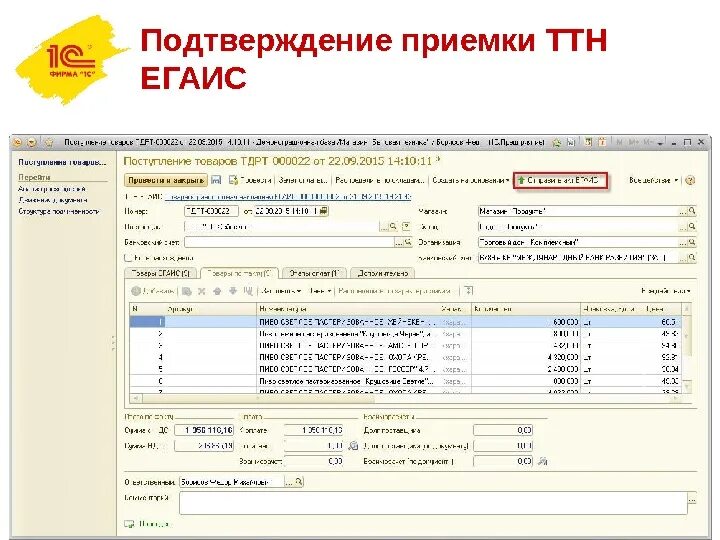Select table row with quantity 600,000
The height and width of the screenshot is (540, 720).
[x=406, y=322]
